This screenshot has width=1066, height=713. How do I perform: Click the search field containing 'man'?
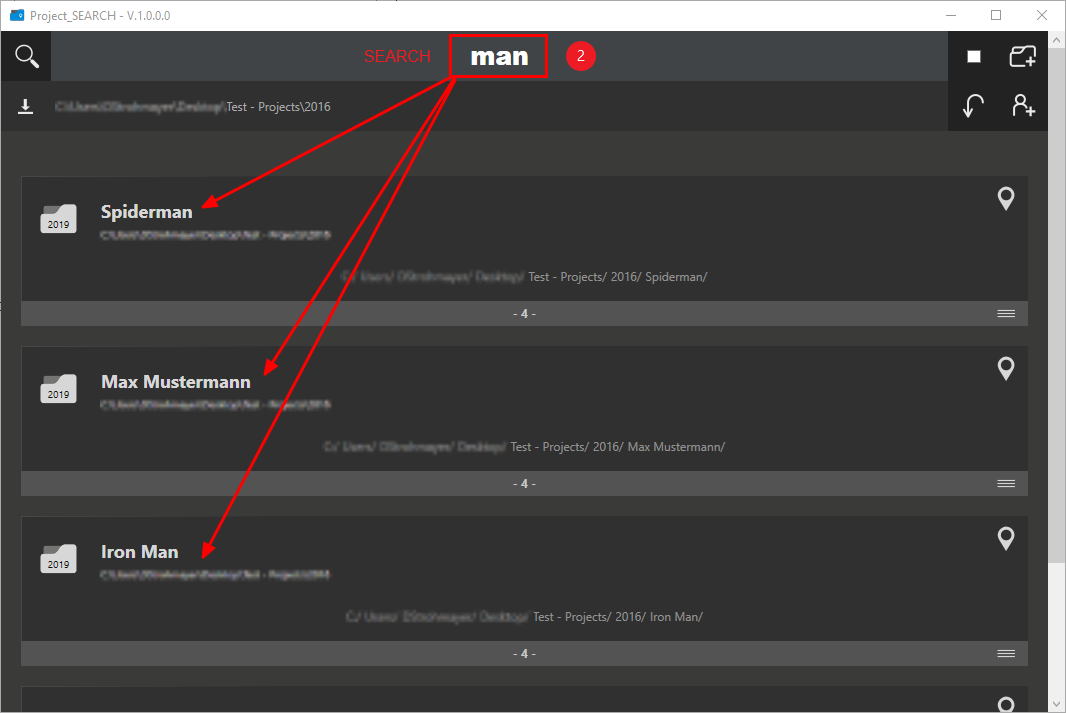(499, 56)
